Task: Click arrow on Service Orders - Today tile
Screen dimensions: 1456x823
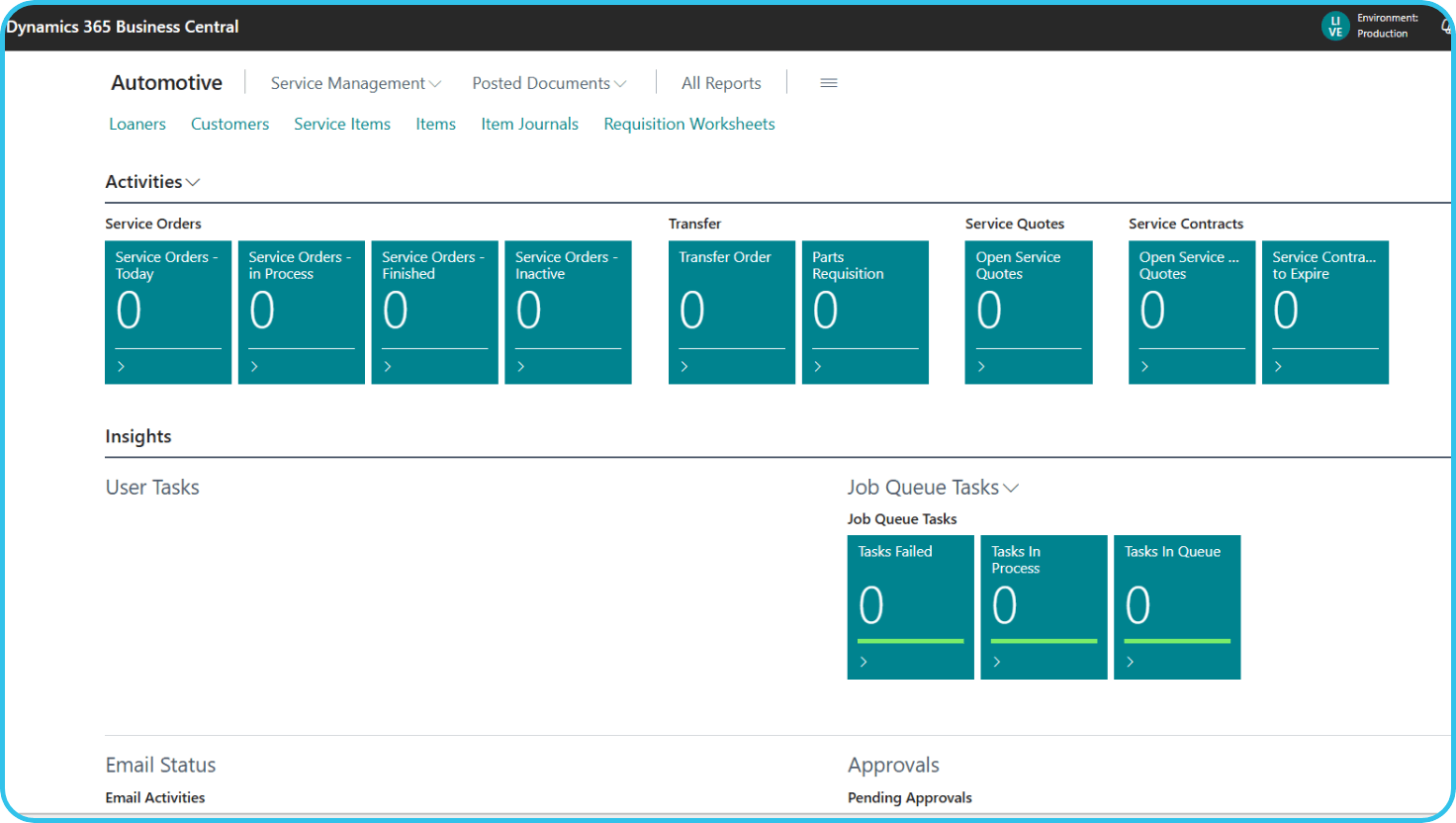Action: pos(122,366)
